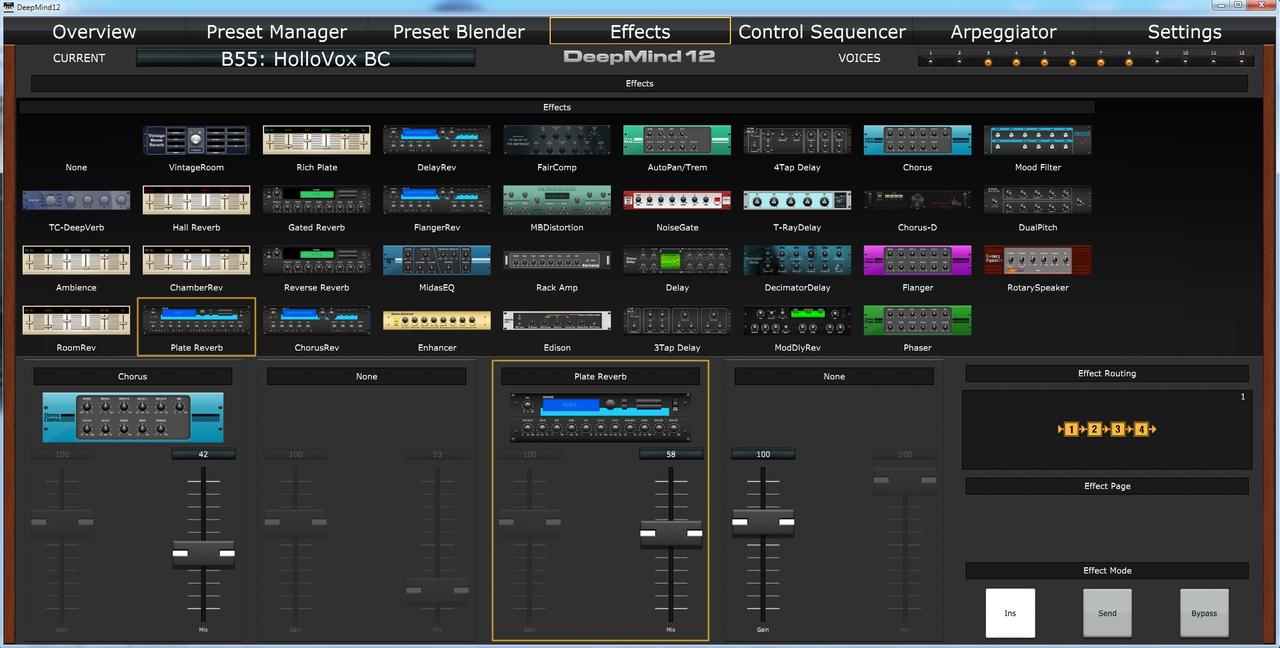This screenshot has height=648, width=1280.
Task: Select the Rack Amp effect
Action: [556, 260]
